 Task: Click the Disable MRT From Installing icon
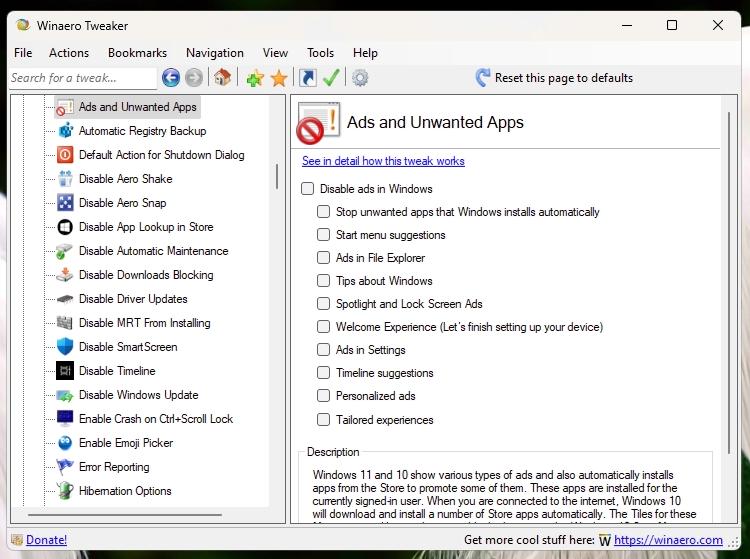65,322
